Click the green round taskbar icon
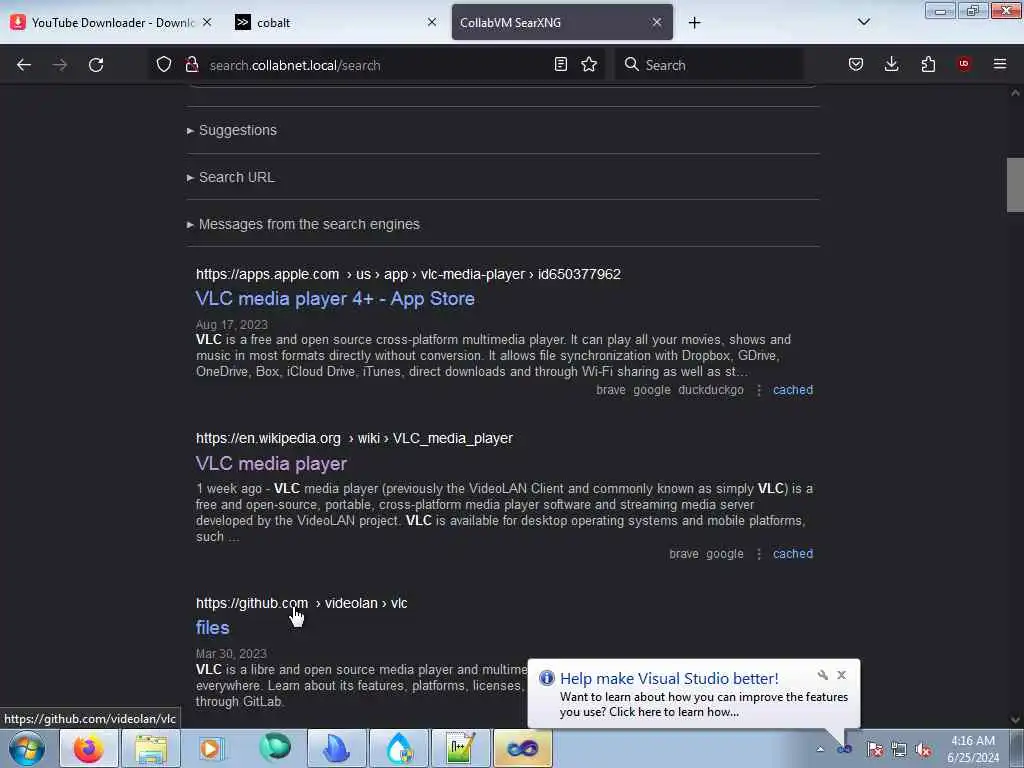Viewport: 1024px width, 768px height. coord(274,748)
